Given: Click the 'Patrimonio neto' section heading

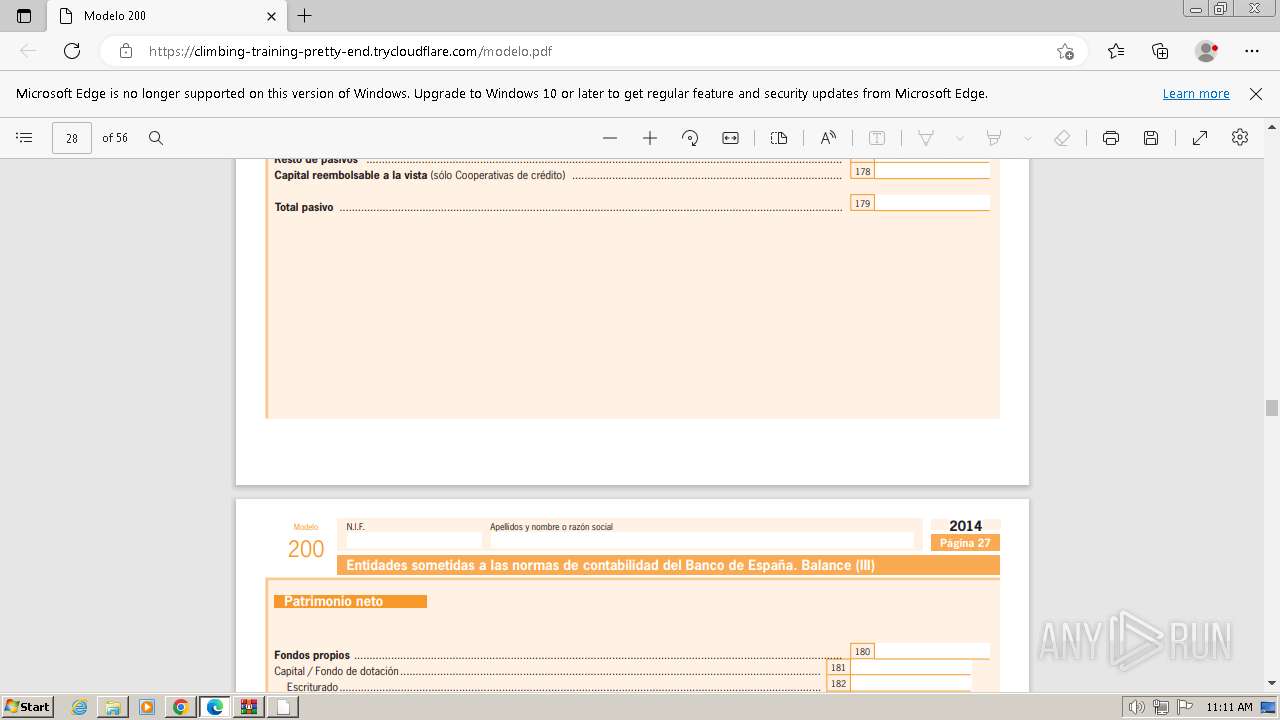Looking at the screenshot, I should pyautogui.click(x=350, y=601).
